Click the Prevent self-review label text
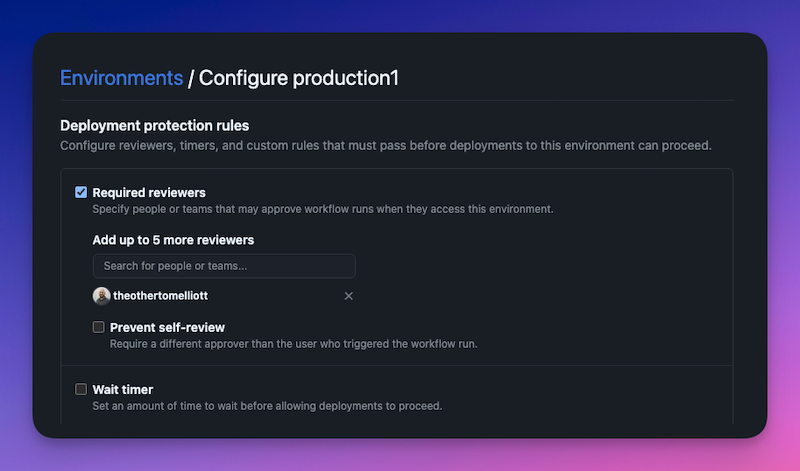 pyautogui.click(x=167, y=327)
